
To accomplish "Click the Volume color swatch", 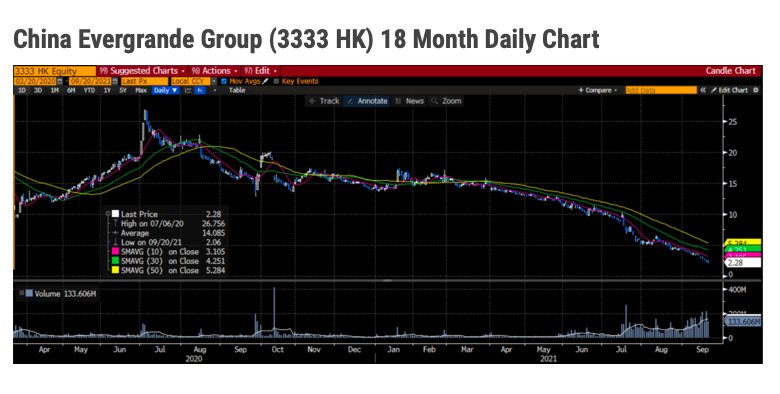I will 29,294.
